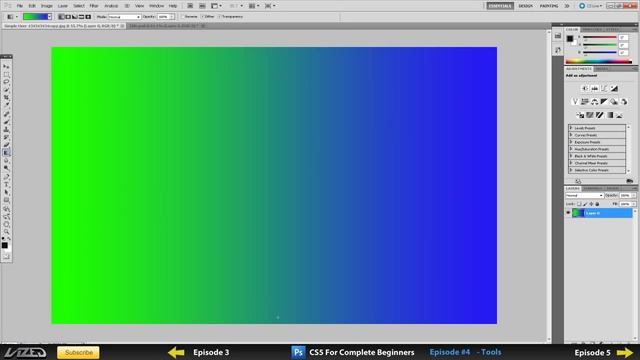
Task: Click the Selective Color adjustment icon
Action: point(619,116)
